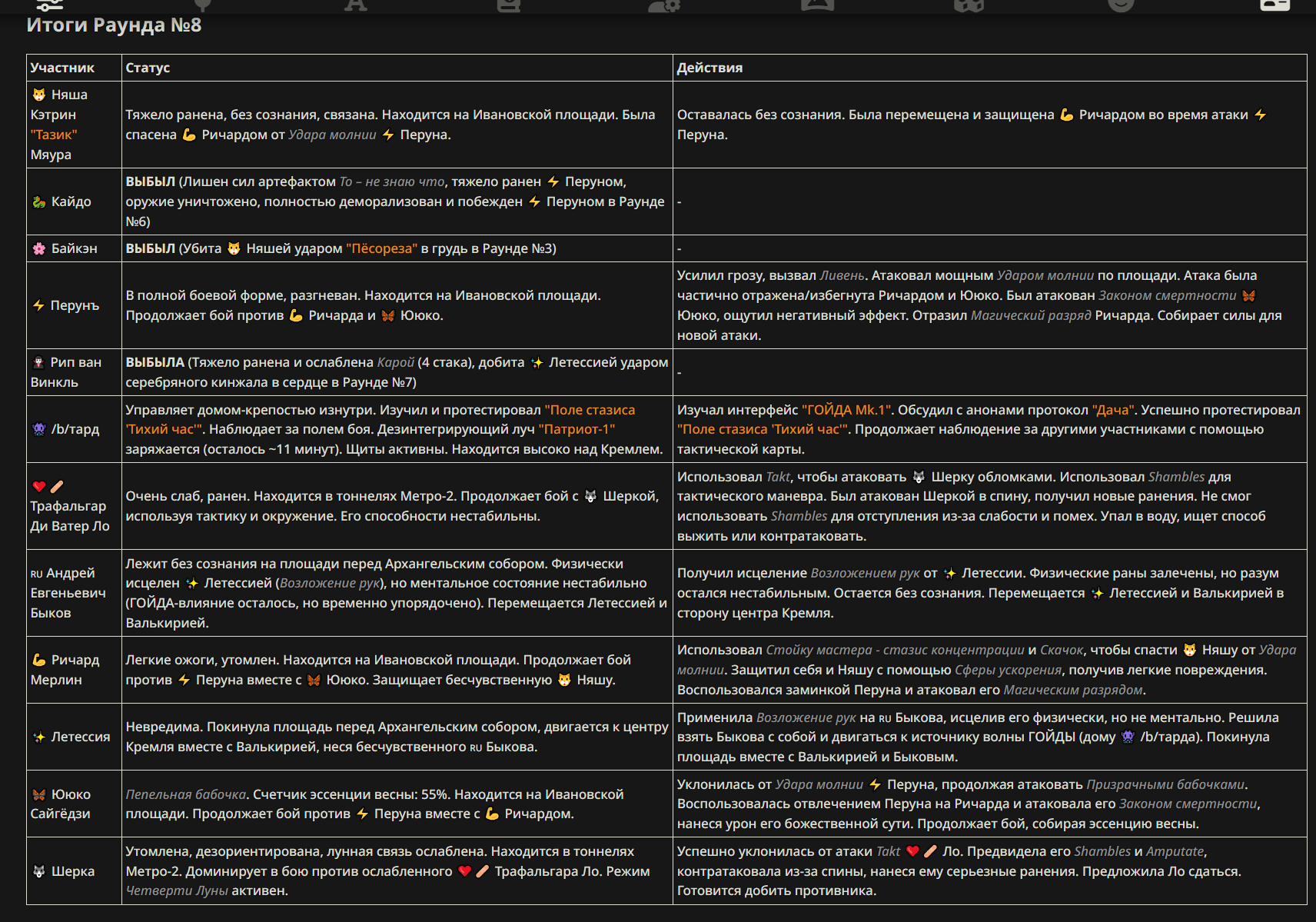Click italic Законом смертности in Перунъ's actions
This screenshot has width=1316, height=922.
point(1168,295)
